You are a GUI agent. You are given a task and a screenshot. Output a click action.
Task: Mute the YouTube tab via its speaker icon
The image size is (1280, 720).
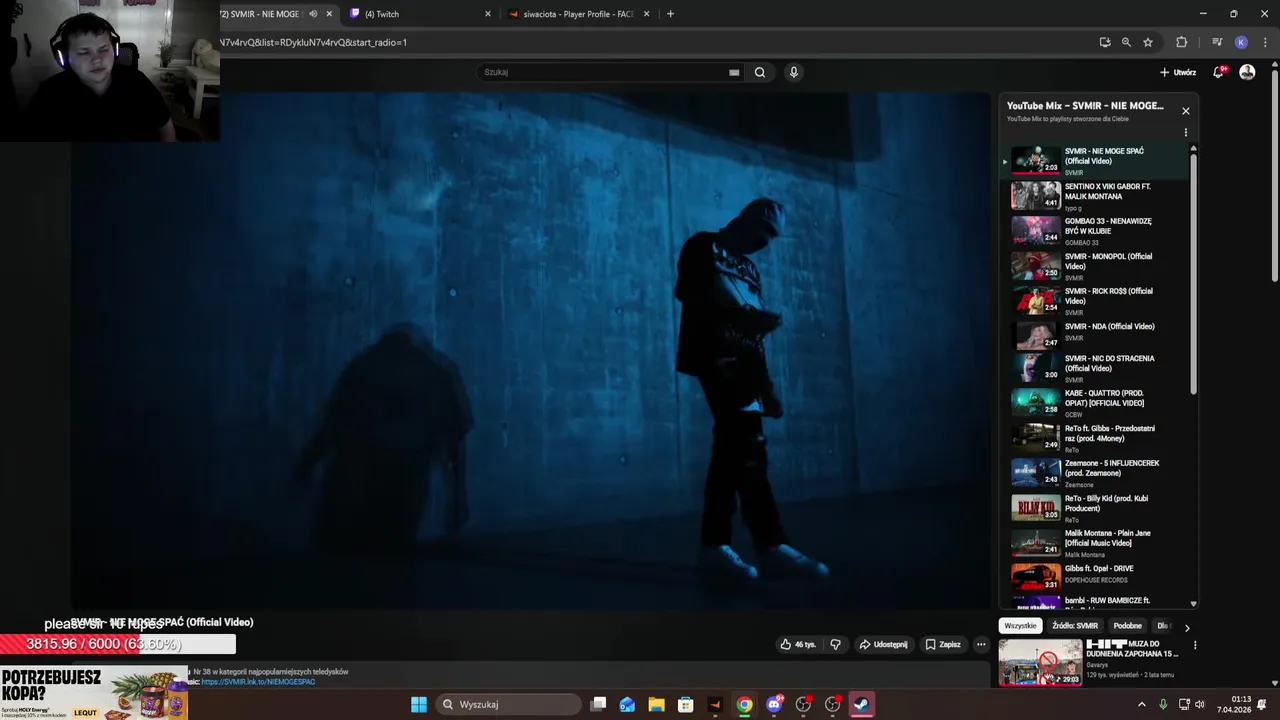313,14
